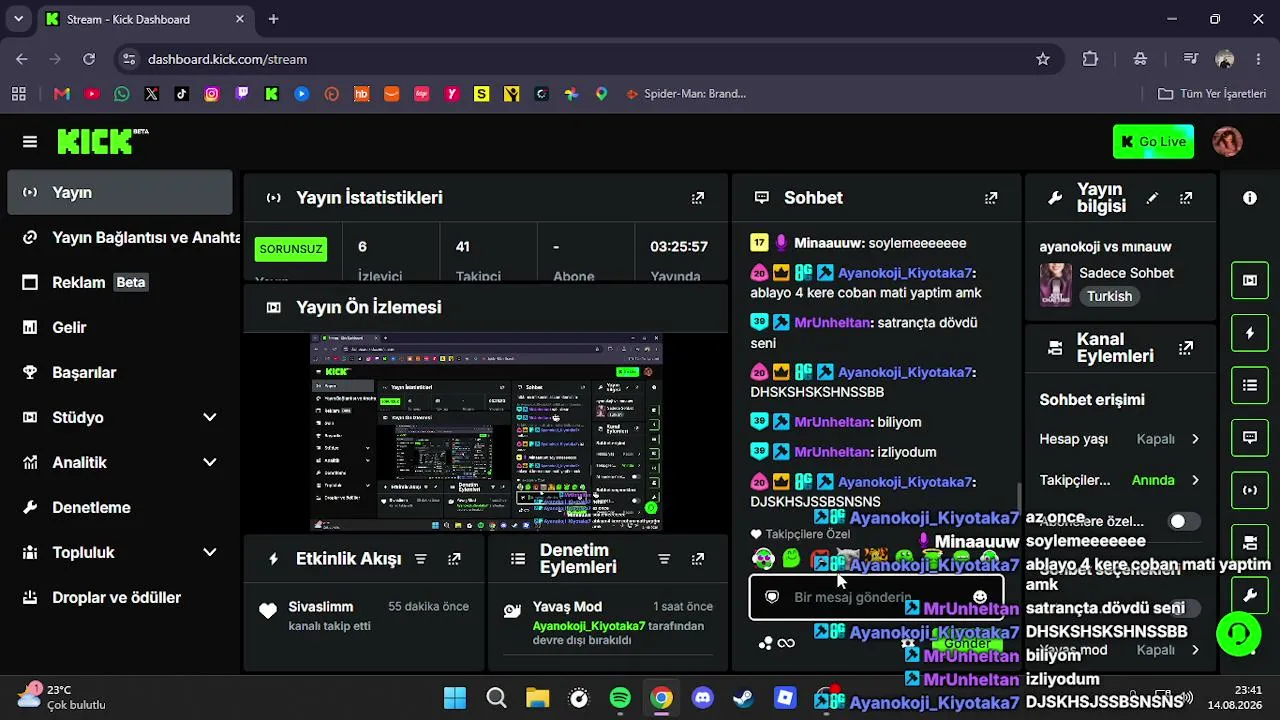This screenshot has height=720, width=1280.
Task: Open a new browser tab
Action: (x=273, y=19)
